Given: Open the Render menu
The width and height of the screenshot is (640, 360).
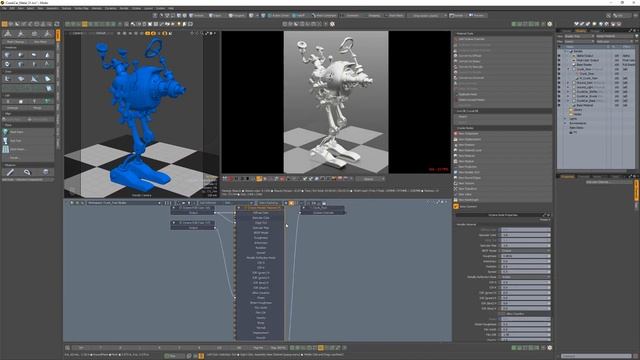Looking at the screenshot, I should 124,8.
